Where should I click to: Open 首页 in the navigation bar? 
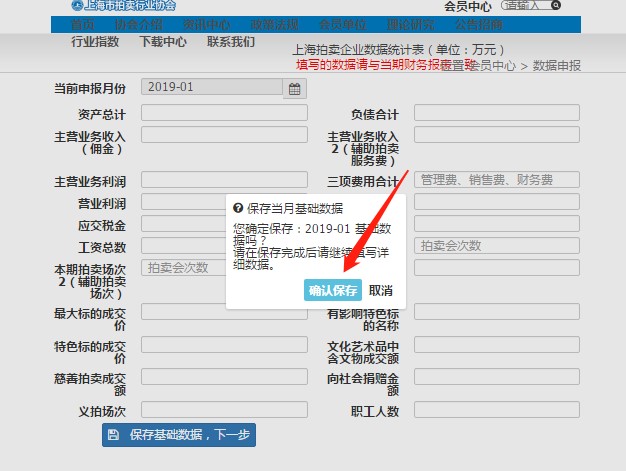[83, 24]
